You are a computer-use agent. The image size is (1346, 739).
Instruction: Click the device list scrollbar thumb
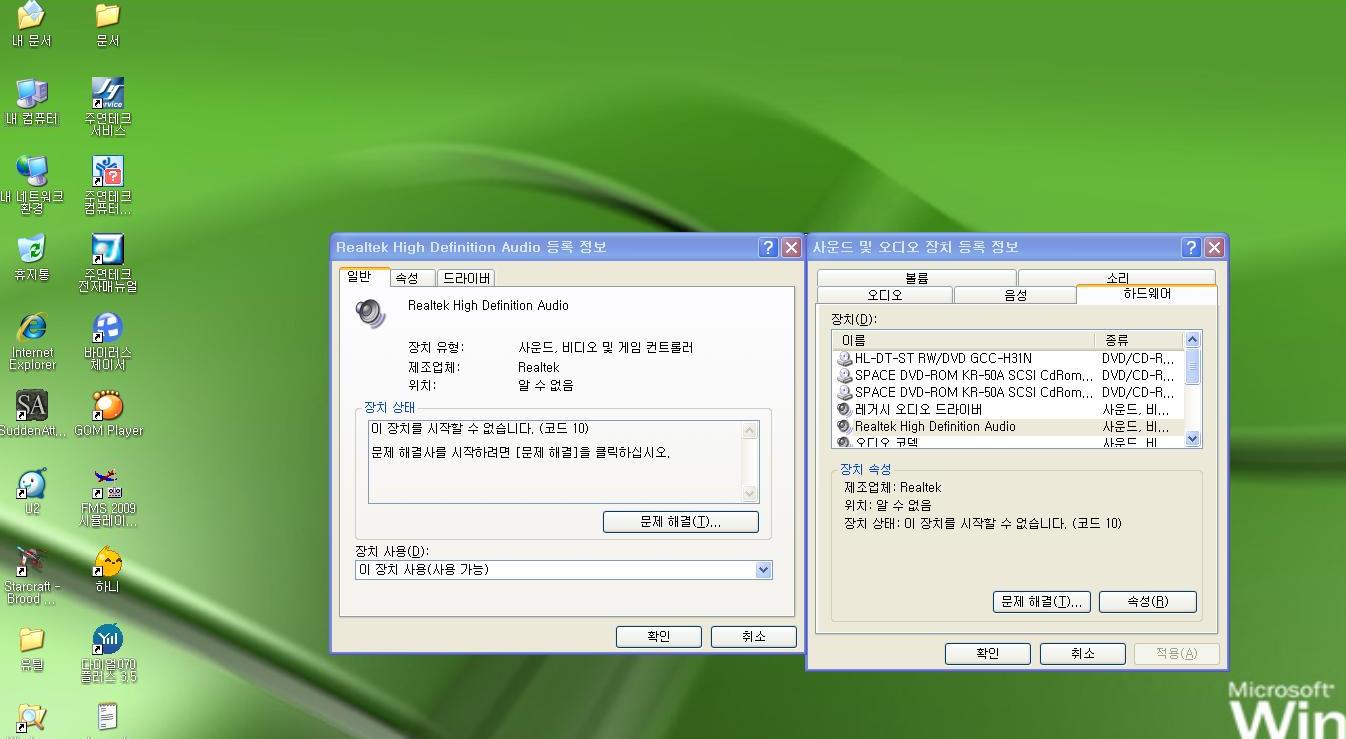point(1192,367)
